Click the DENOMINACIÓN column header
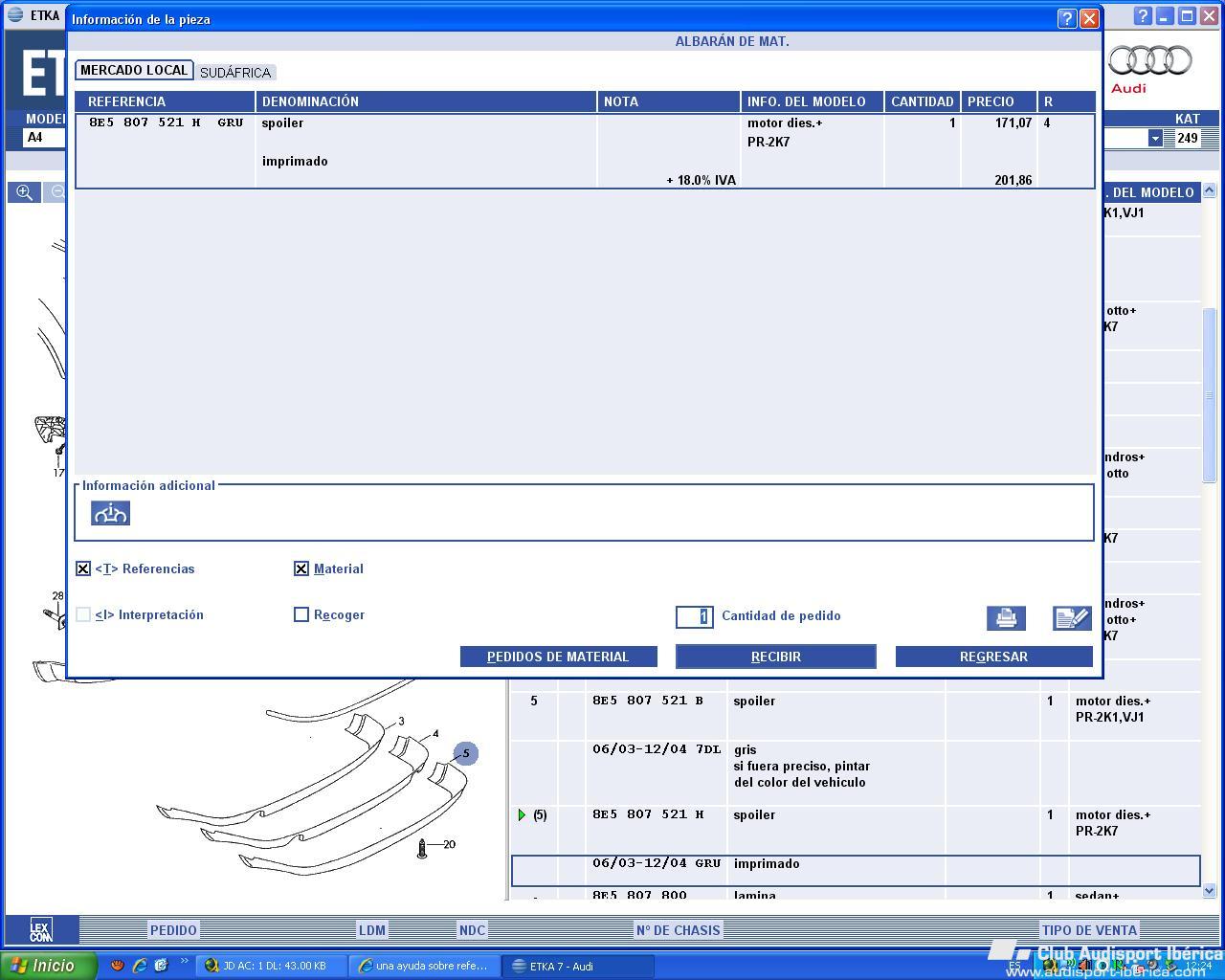This screenshot has height=980, width=1225. pyautogui.click(x=426, y=101)
